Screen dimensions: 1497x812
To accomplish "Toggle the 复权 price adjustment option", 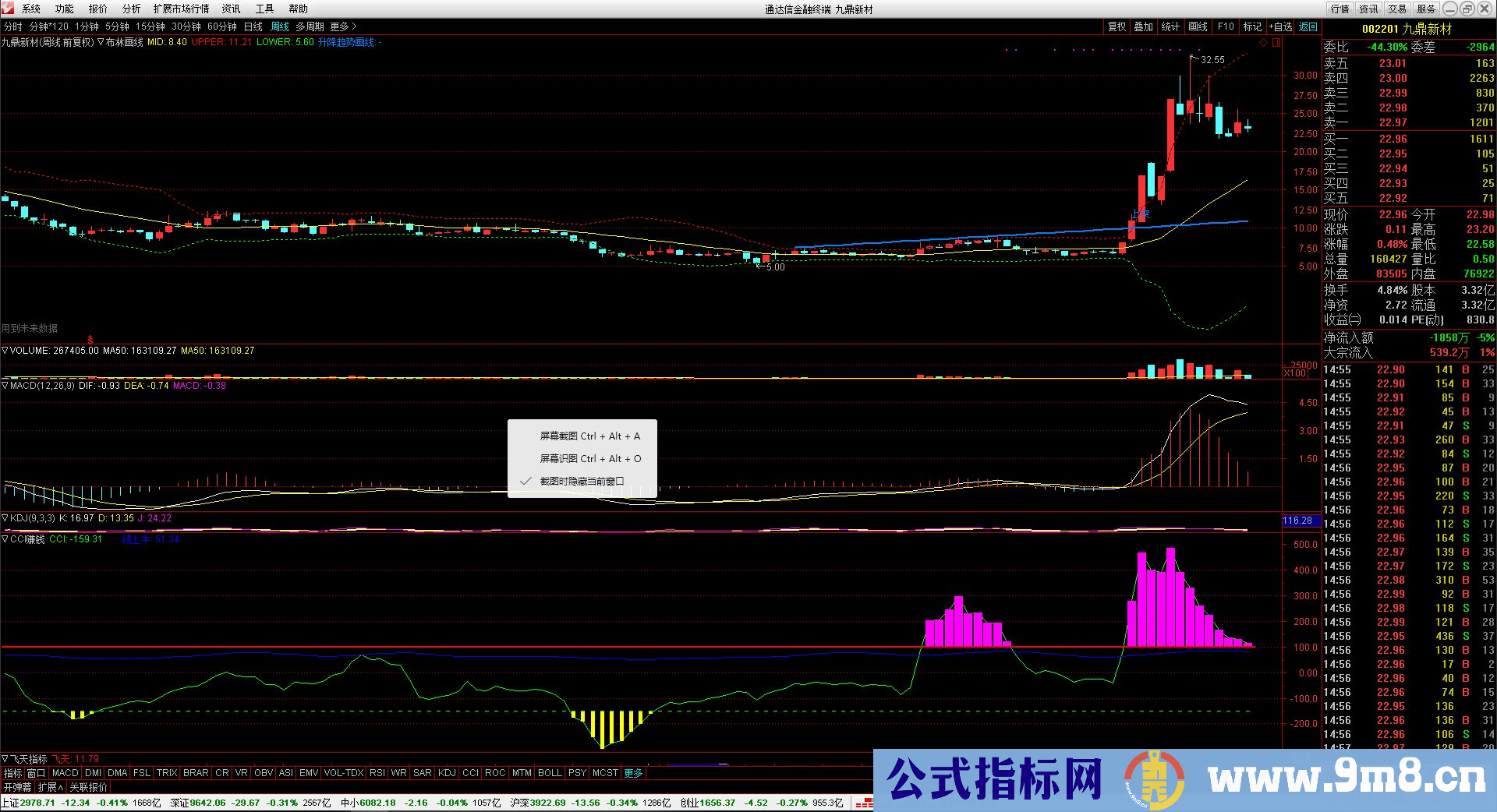I will [x=1117, y=26].
